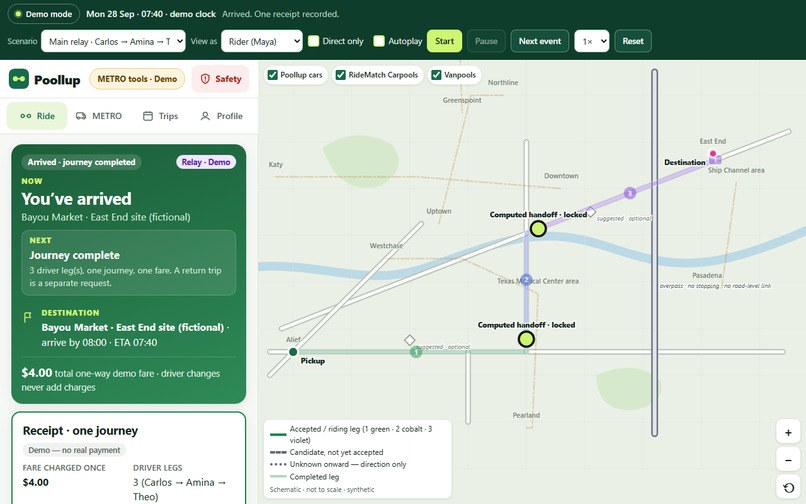Toggle the Direct only checkbox
The height and width of the screenshot is (504, 806).
point(314,41)
